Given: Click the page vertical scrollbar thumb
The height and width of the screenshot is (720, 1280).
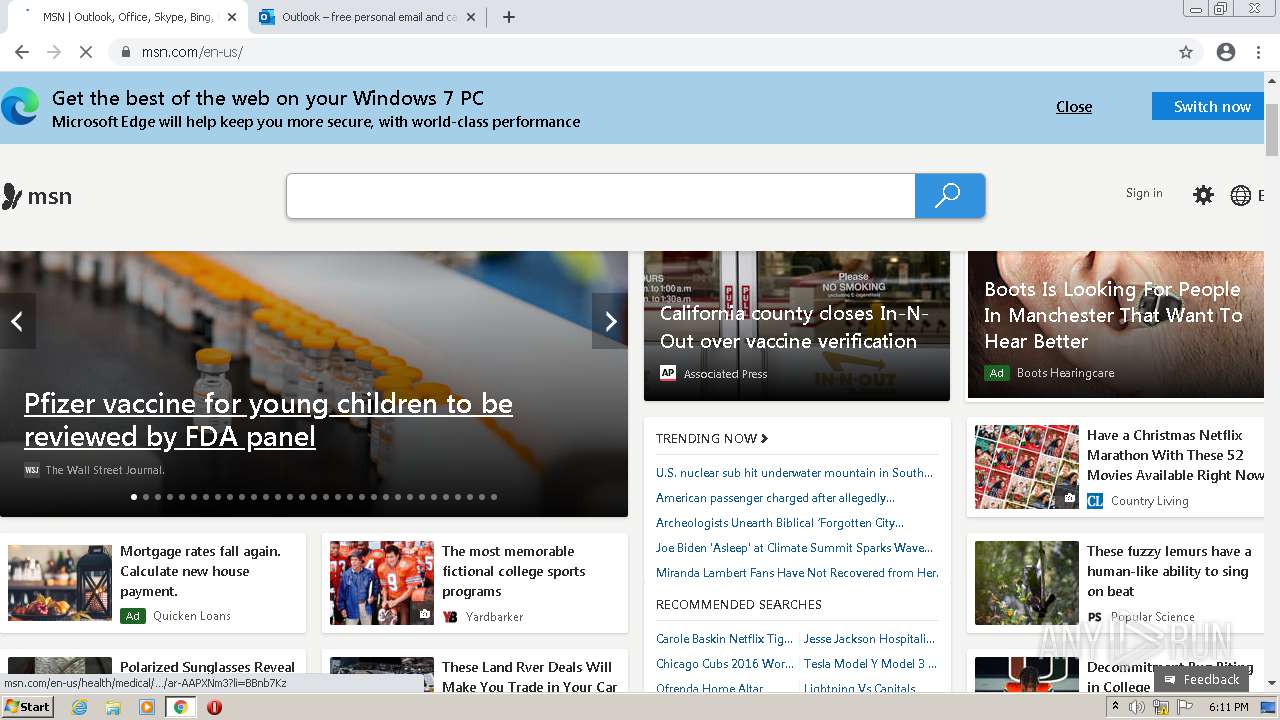Looking at the screenshot, I should pos(1272,130).
